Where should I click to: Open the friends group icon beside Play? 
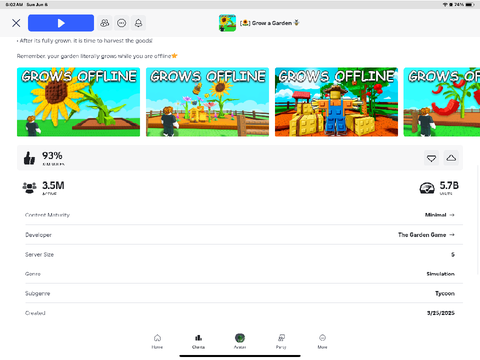(x=105, y=23)
